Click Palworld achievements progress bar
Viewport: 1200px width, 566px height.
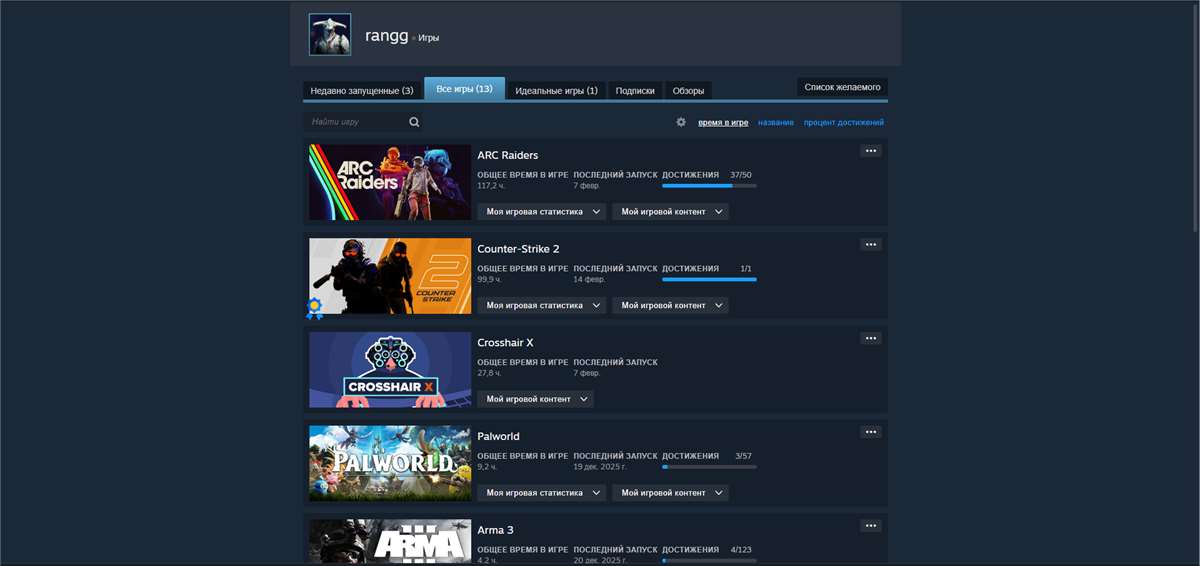[709, 467]
